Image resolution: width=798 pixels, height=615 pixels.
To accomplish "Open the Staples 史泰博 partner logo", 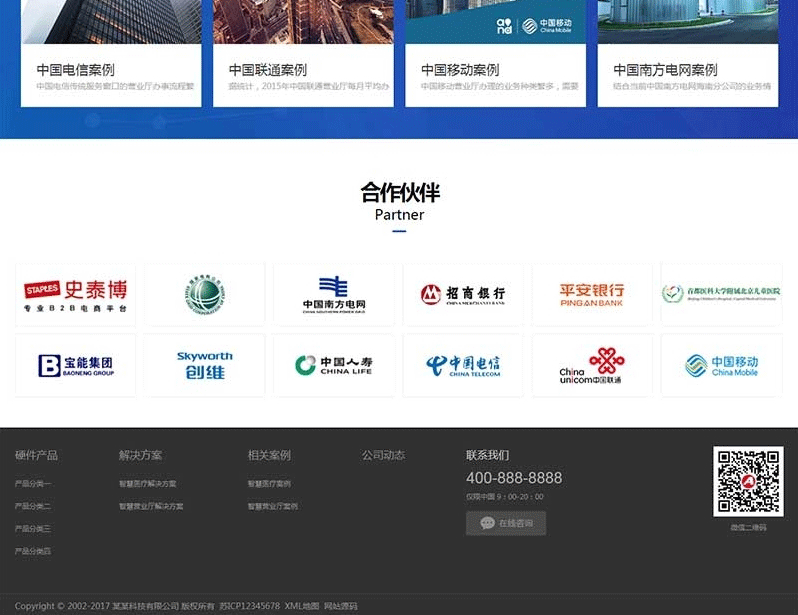I will 75,295.
